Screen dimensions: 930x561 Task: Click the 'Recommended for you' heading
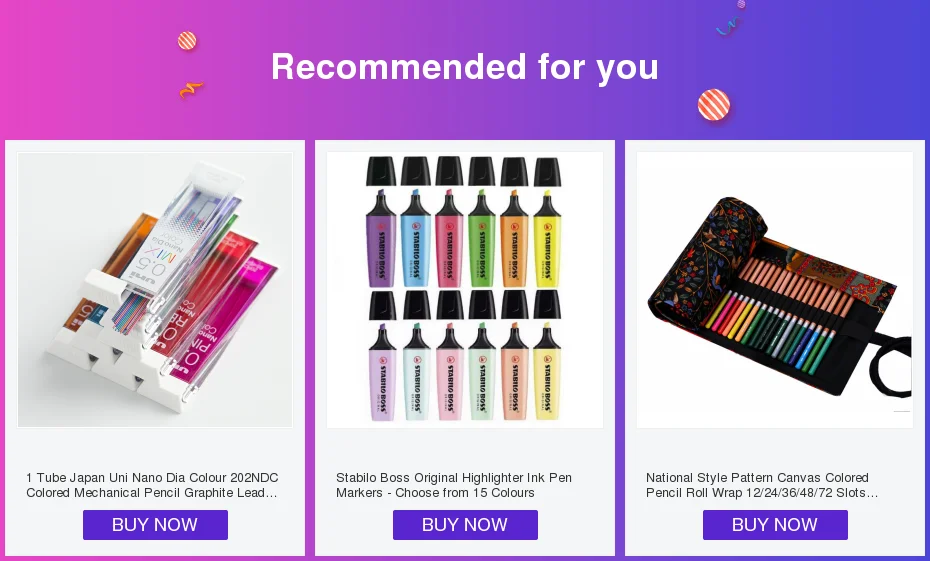[465, 66]
